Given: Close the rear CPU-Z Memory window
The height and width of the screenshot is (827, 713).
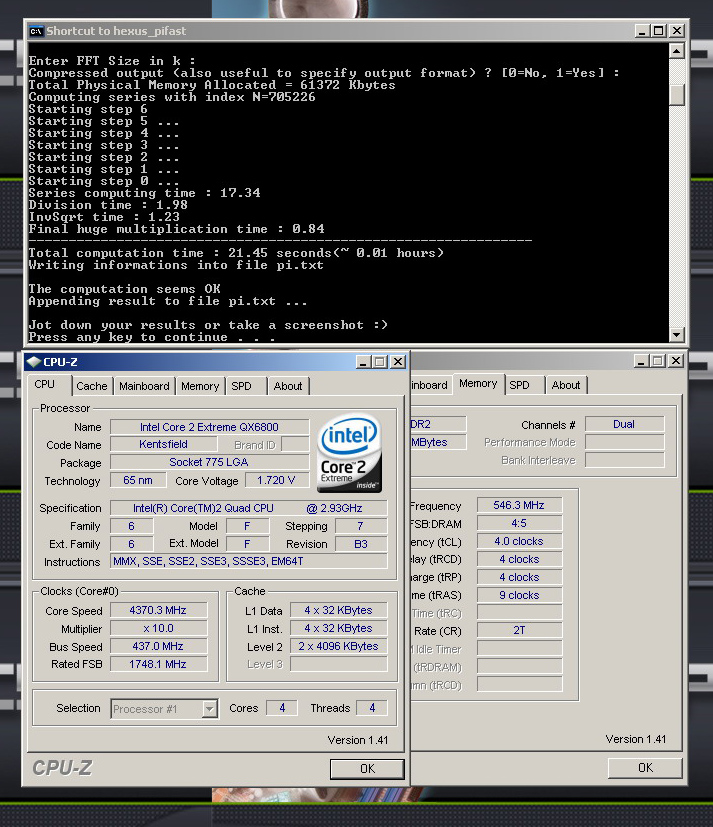Looking at the screenshot, I should coord(676,361).
